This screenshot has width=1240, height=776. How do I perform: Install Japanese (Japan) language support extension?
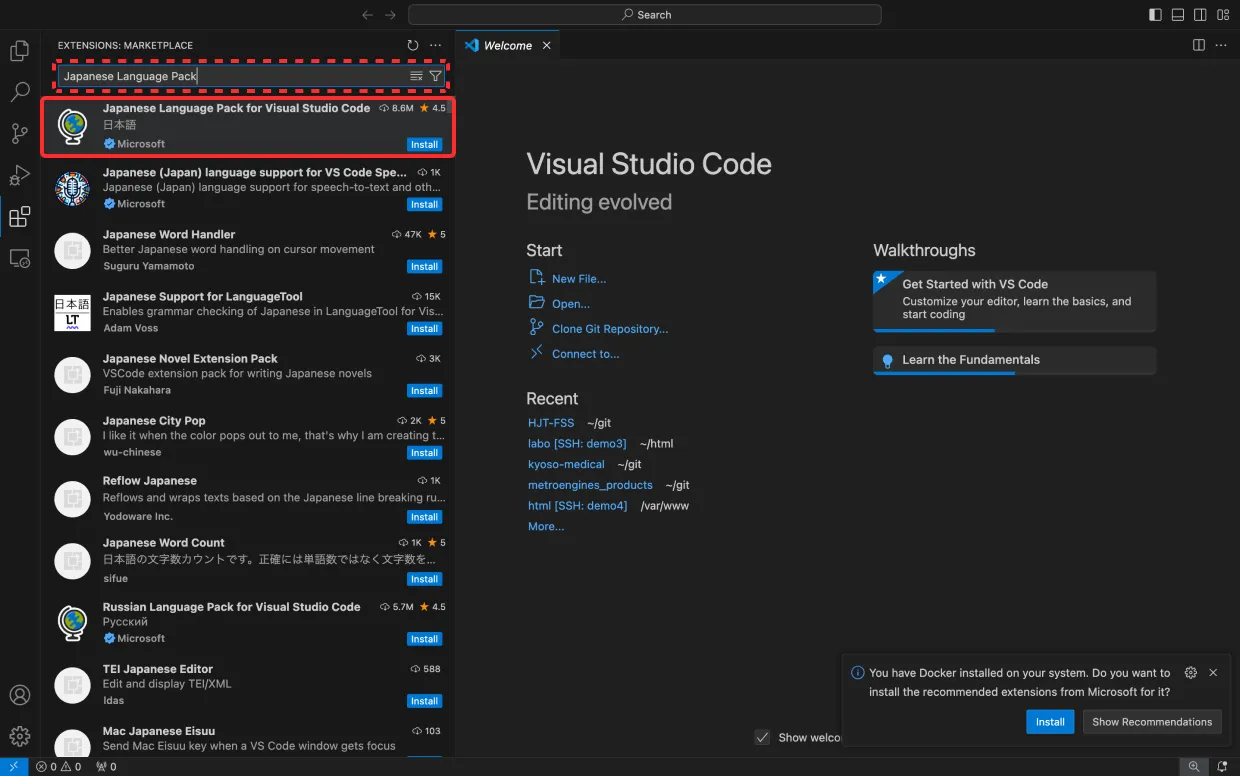(424, 204)
